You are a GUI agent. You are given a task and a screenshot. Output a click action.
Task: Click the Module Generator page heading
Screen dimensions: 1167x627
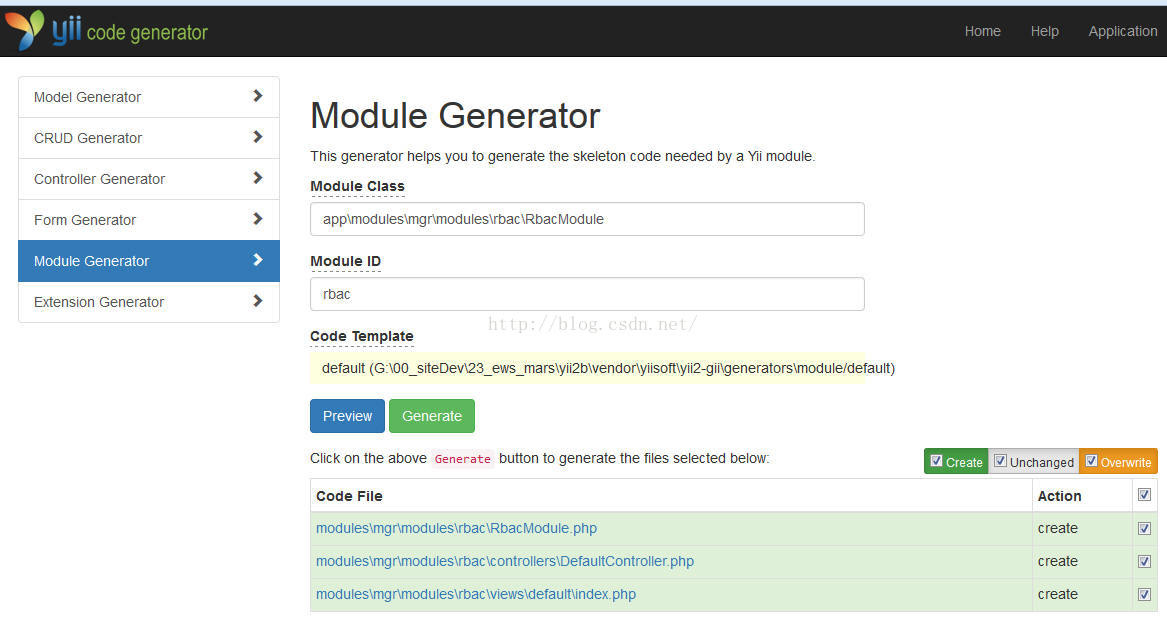pos(455,115)
